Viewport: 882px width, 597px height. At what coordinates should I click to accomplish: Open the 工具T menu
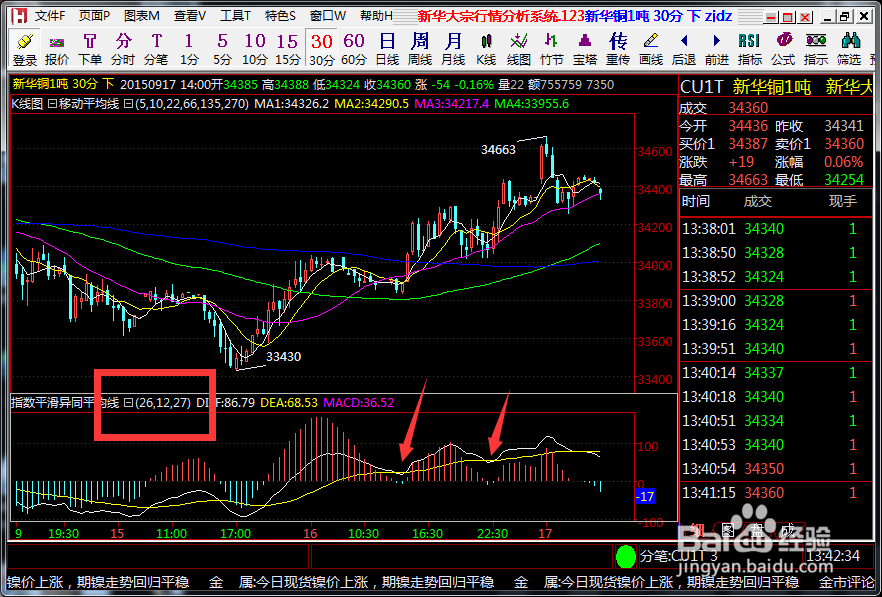click(235, 16)
